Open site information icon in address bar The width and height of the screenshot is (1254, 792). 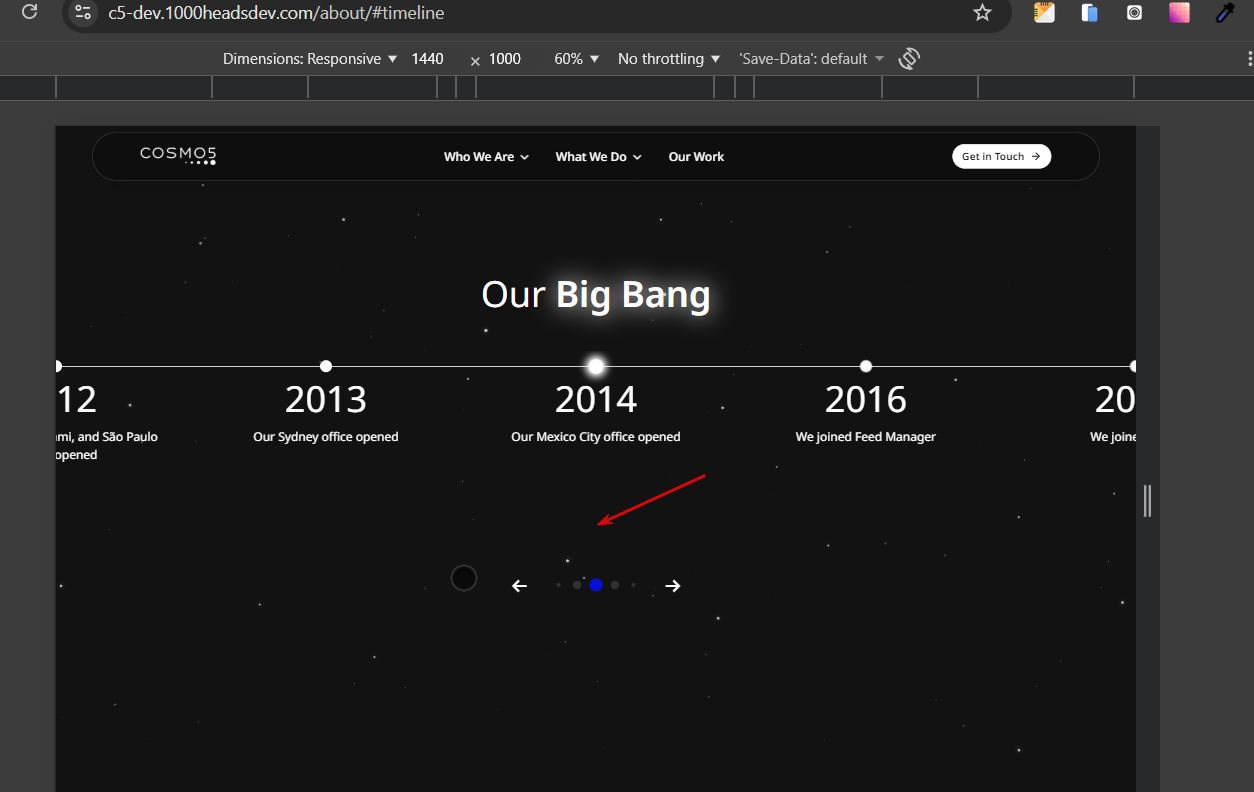click(83, 13)
